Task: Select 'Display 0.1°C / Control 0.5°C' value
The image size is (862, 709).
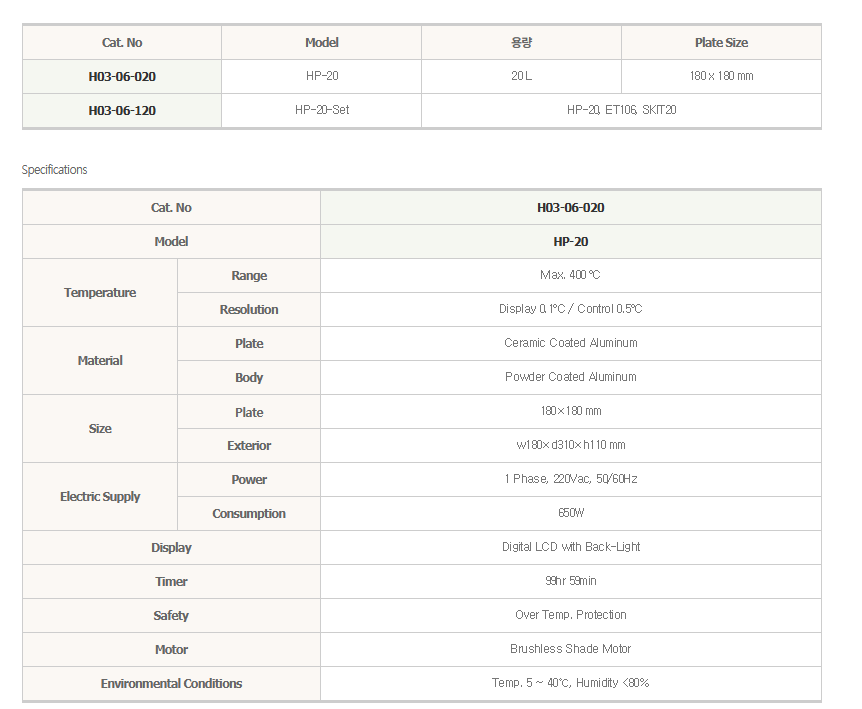Action: click(570, 309)
